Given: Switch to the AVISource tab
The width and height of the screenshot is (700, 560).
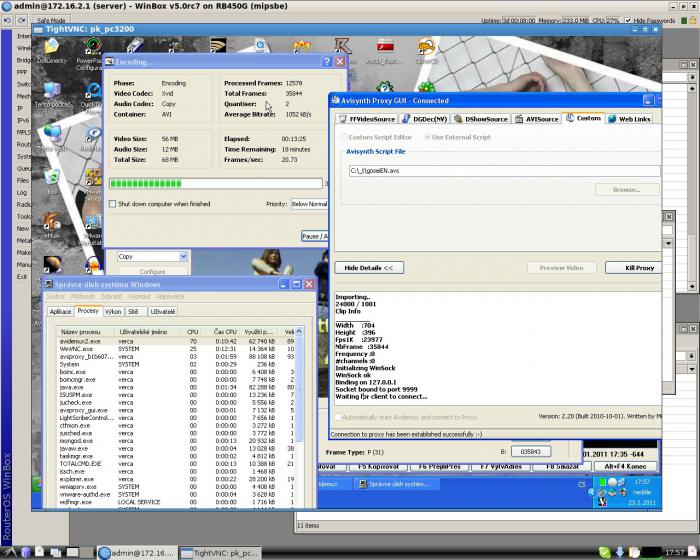Looking at the screenshot, I should coord(537,119).
